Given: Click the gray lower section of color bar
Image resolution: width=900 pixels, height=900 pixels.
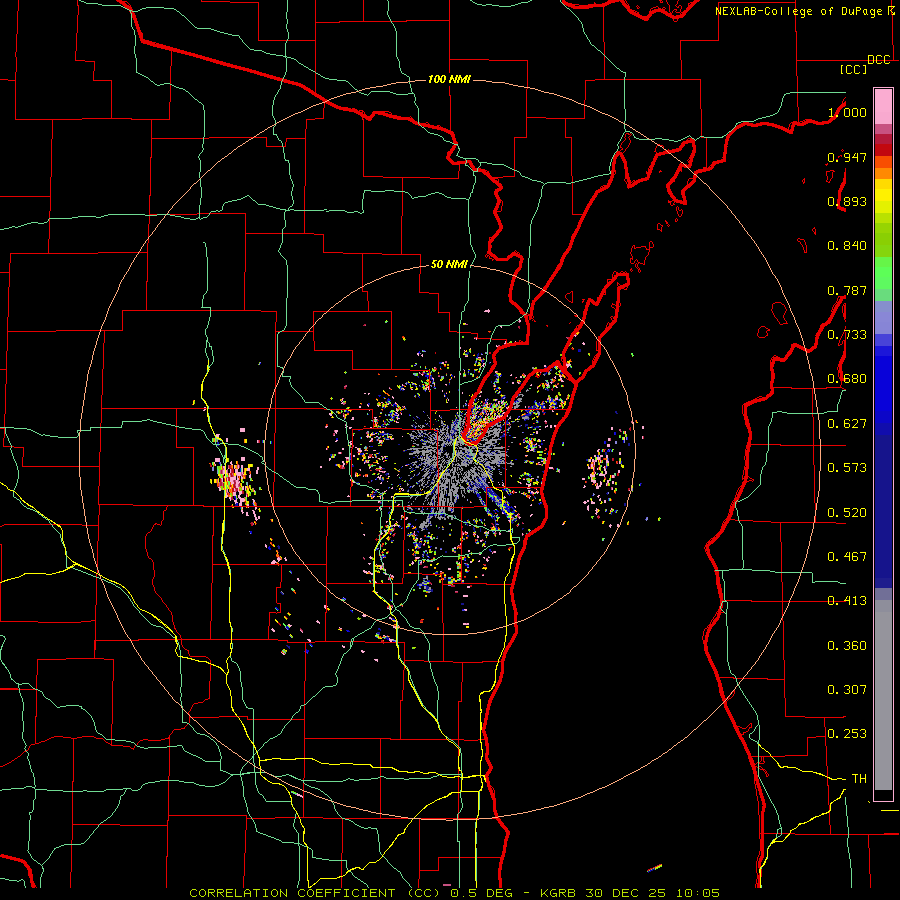Looking at the screenshot, I should pyautogui.click(x=883, y=695).
